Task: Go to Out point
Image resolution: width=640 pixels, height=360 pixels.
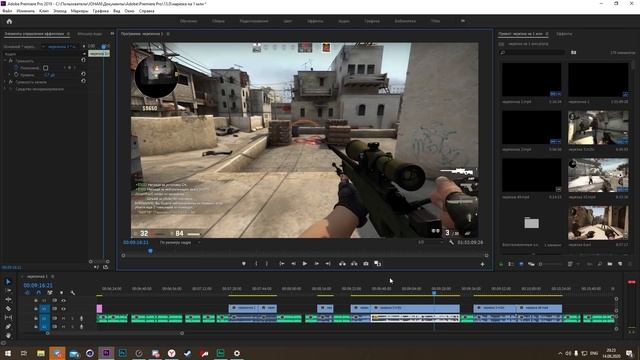Action: [328, 264]
